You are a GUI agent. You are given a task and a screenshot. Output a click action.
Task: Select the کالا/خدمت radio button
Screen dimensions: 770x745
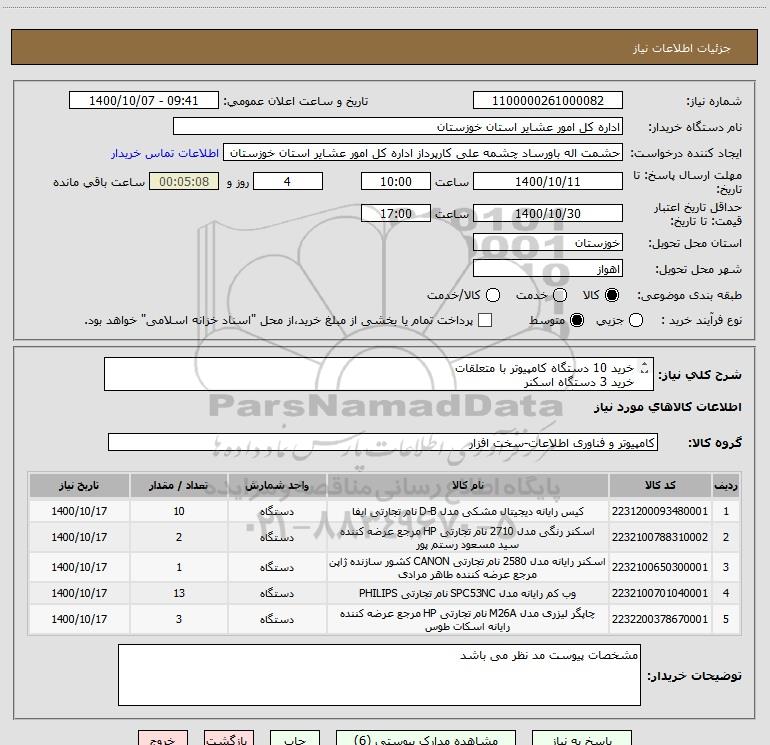493,295
